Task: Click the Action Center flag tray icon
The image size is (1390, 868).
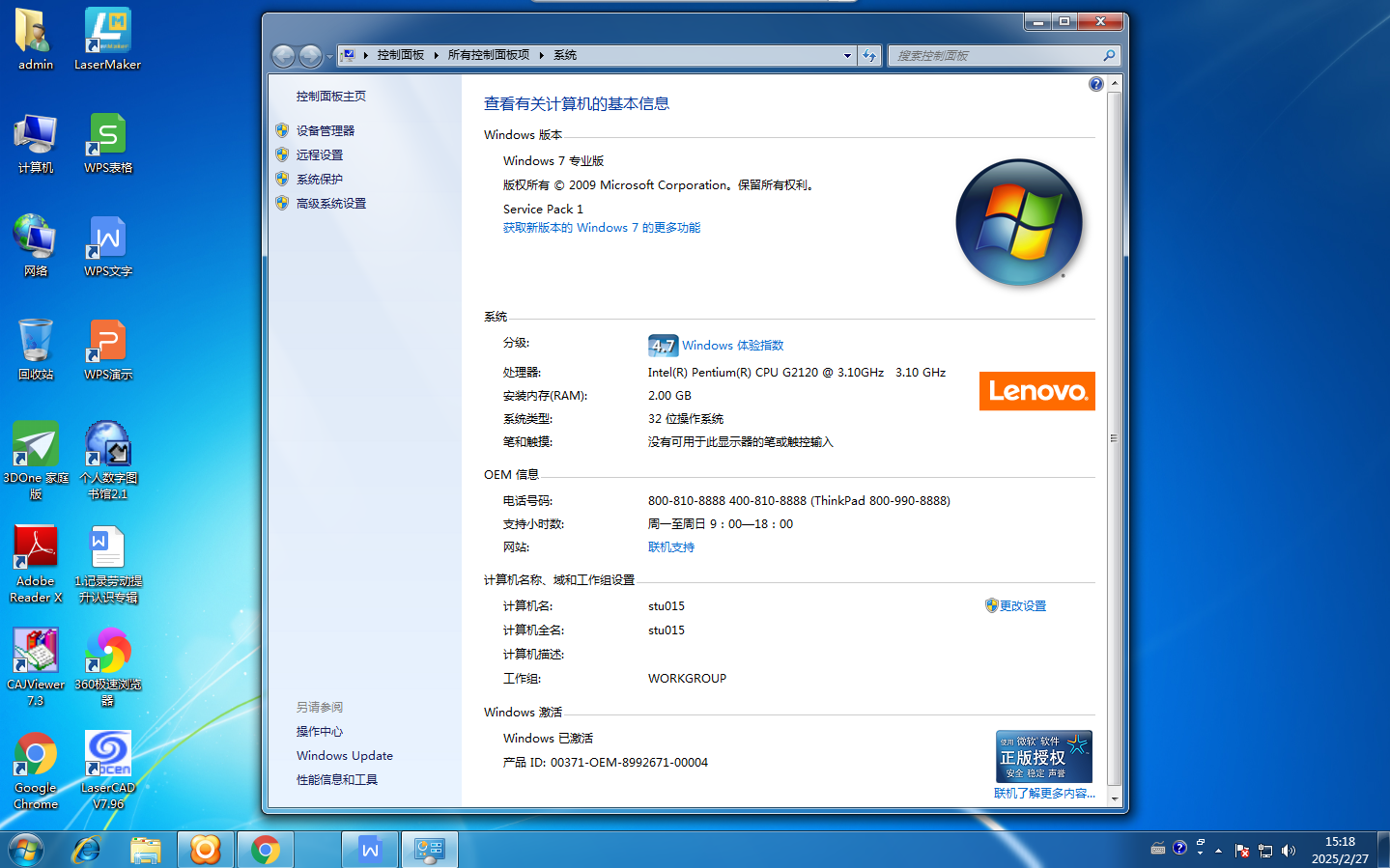Action: 1241,851
